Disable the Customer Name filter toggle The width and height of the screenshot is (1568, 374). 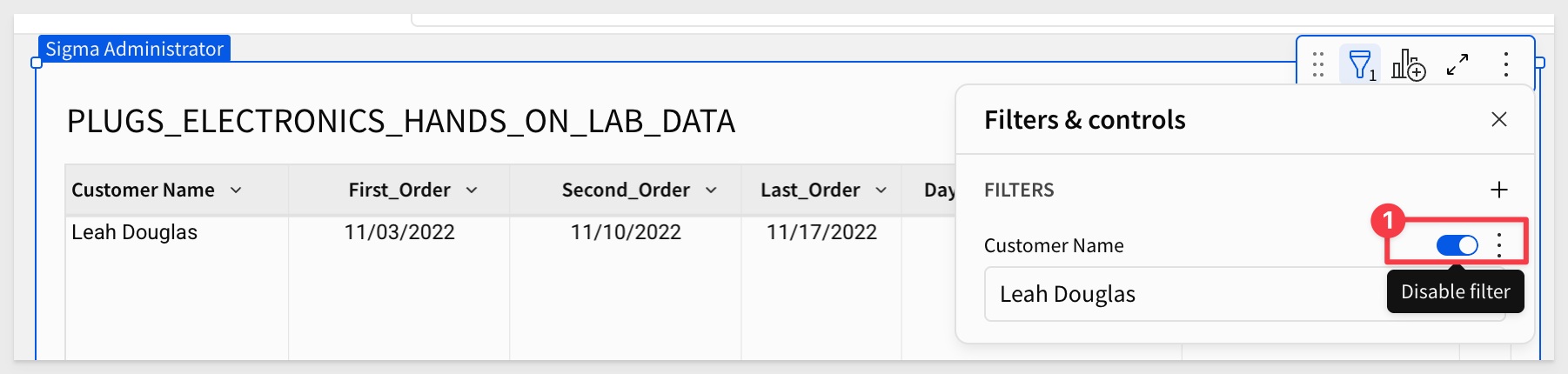coord(1457,245)
